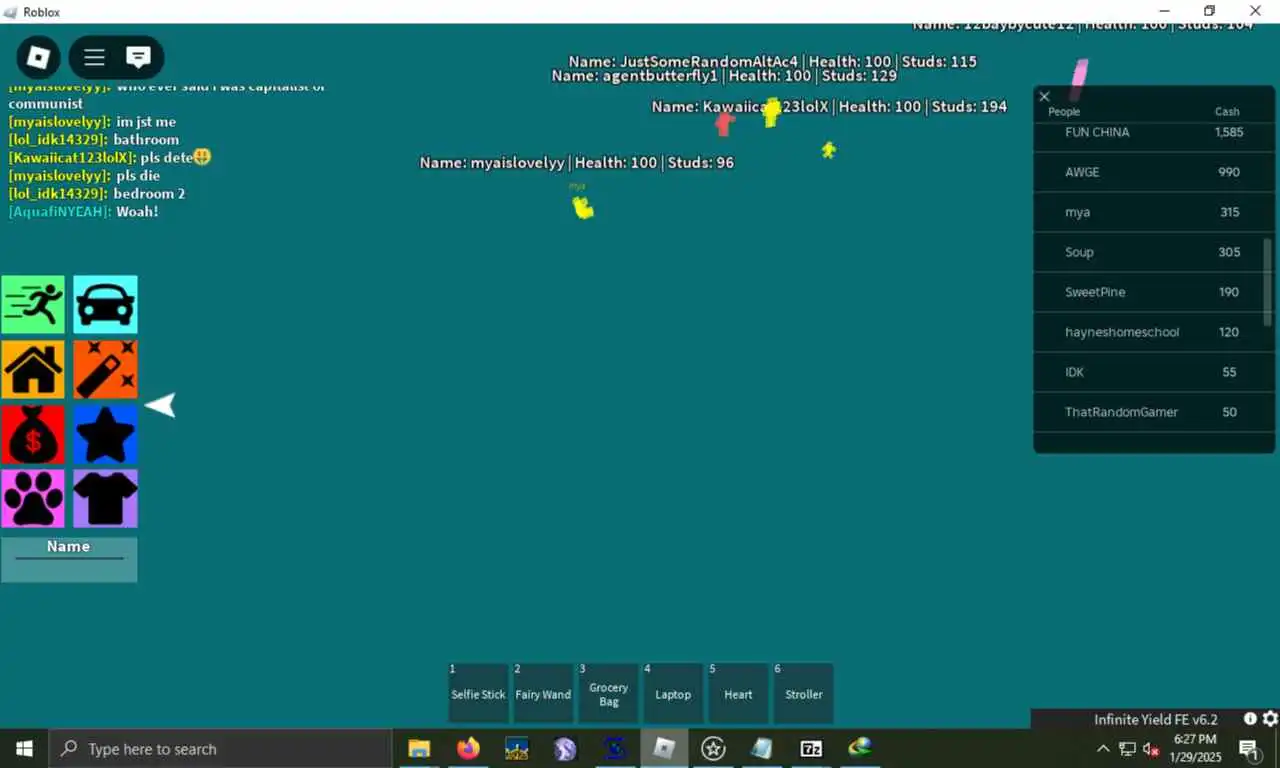Click the People column header
Image resolution: width=1280 pixels, height=768 pixels.
click(1064, 112)
